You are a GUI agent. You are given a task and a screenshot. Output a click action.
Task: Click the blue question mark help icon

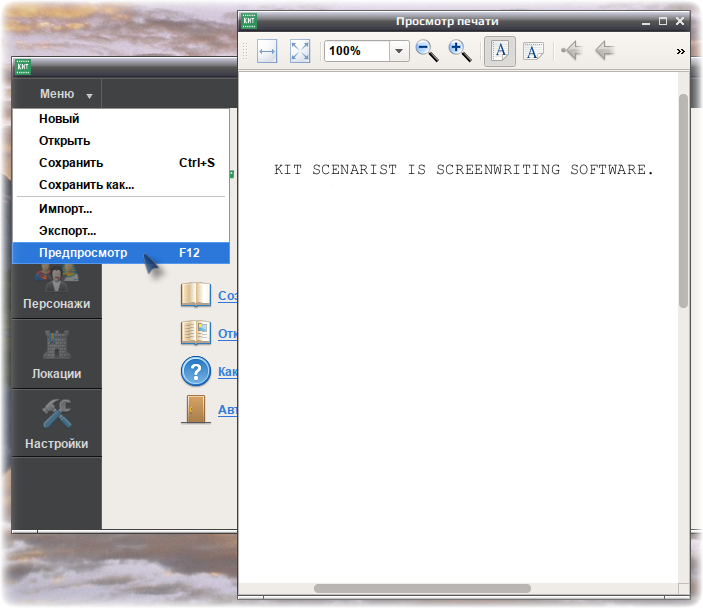(x=196, y=371)
